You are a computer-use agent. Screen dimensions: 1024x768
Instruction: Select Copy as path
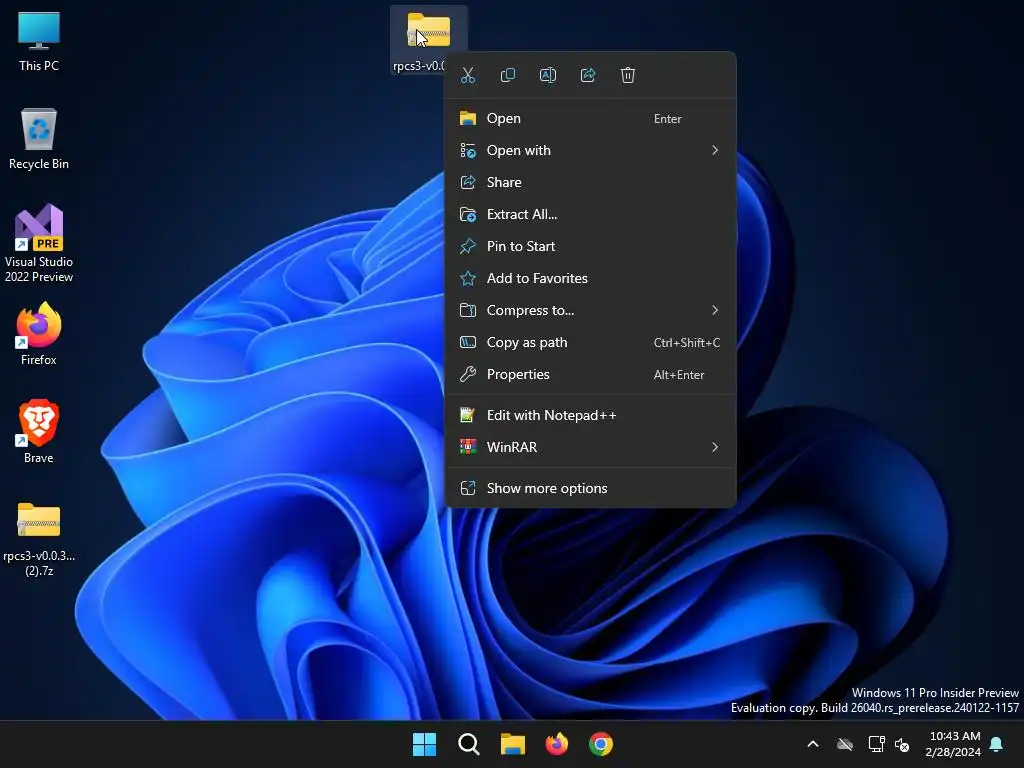point(590,342)
